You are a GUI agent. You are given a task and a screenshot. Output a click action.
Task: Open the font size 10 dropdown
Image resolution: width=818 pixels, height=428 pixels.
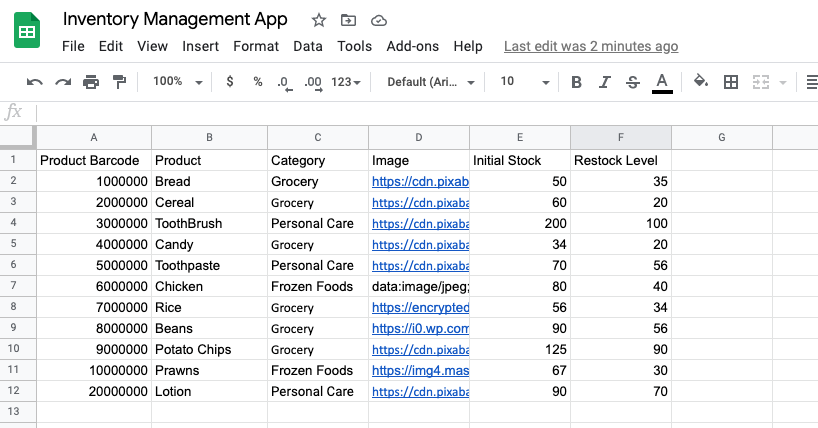point(525,81)
